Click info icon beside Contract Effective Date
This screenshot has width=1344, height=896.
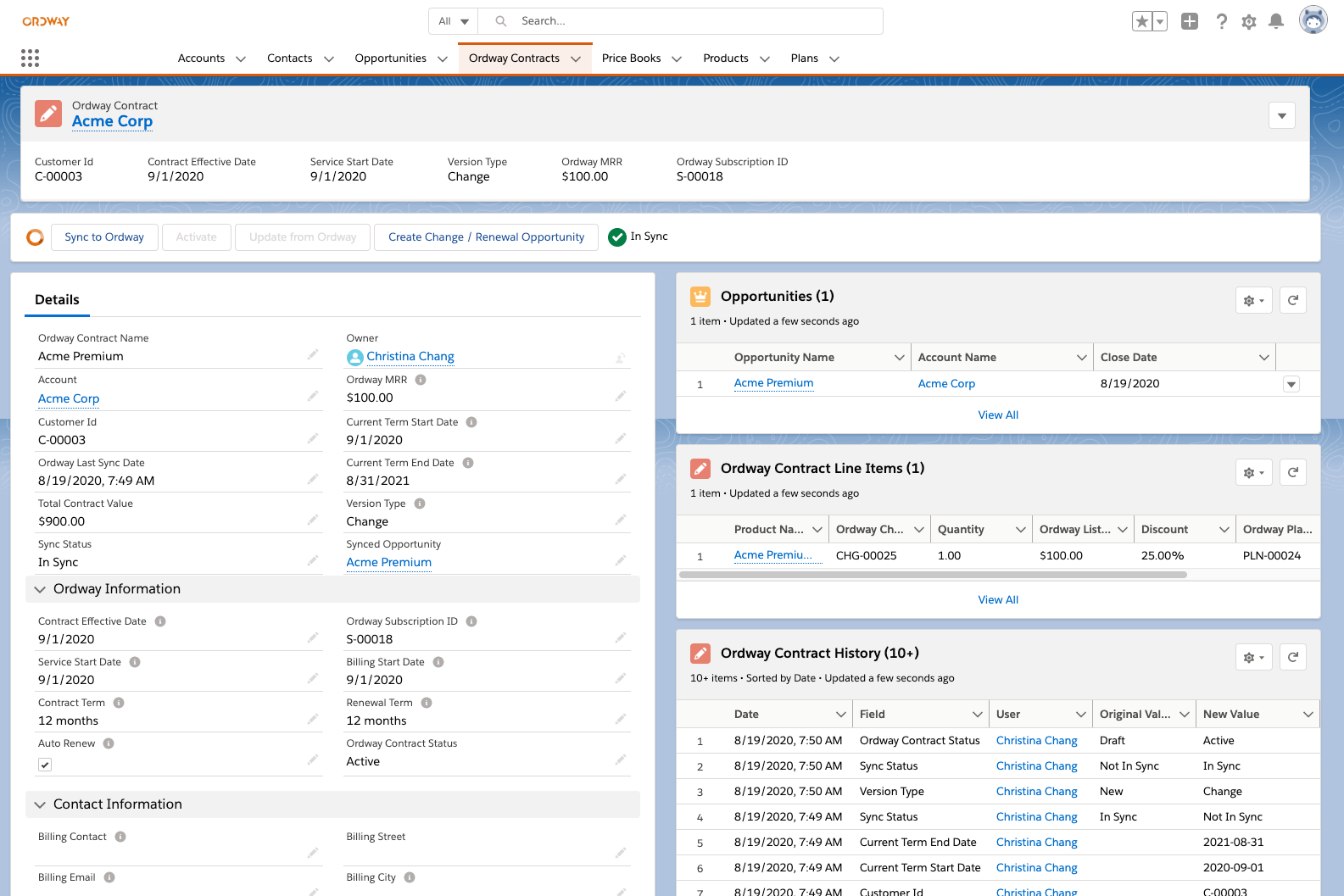(160, 621)
